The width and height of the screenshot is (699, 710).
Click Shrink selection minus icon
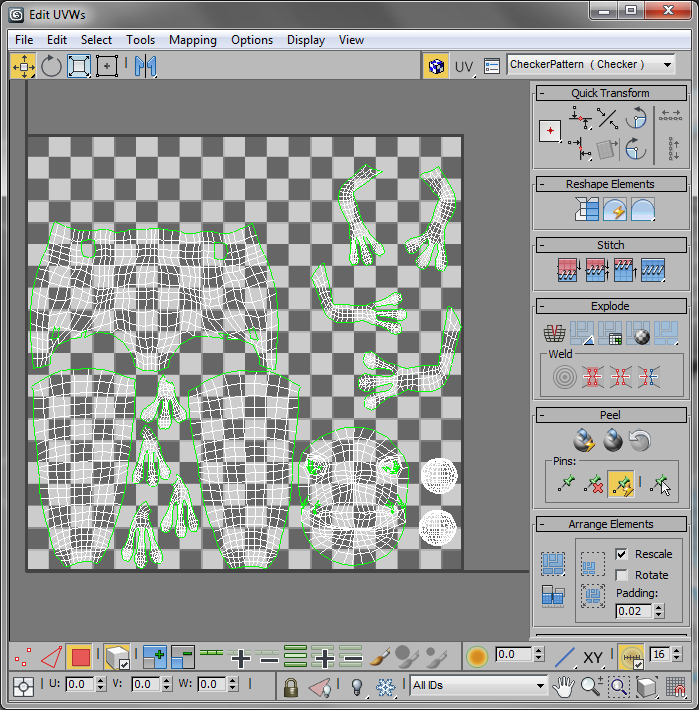182,657
